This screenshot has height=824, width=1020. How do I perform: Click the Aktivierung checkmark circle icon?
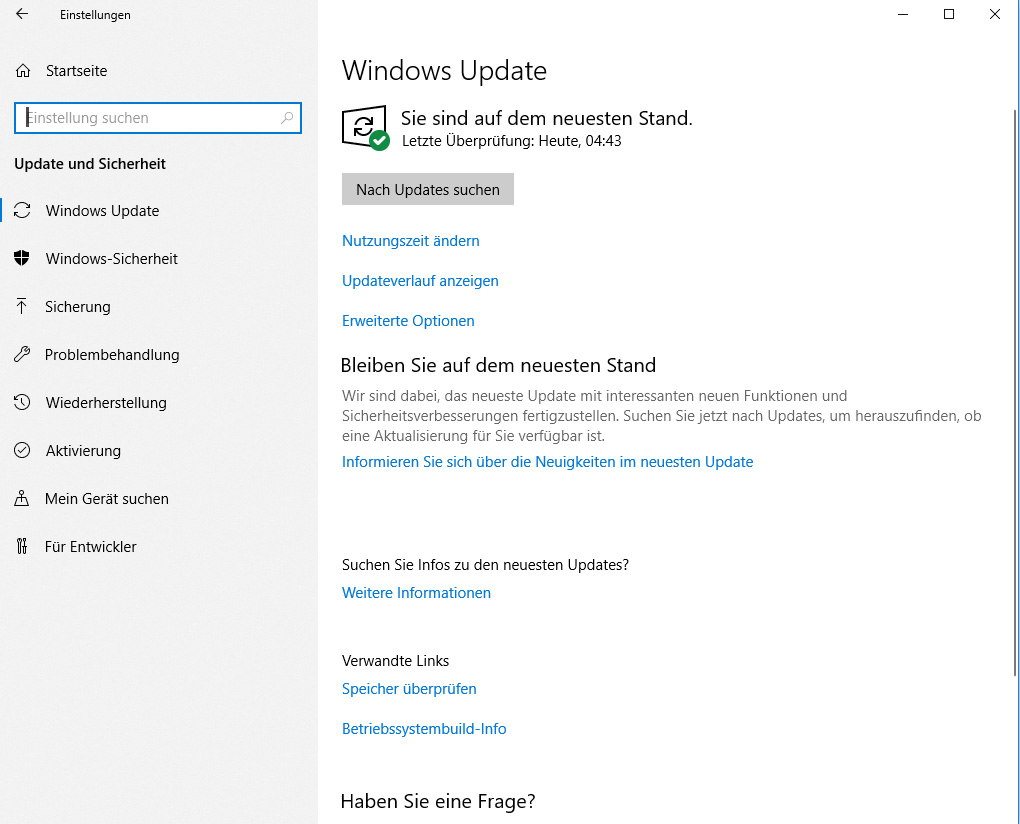coord(22,450)
